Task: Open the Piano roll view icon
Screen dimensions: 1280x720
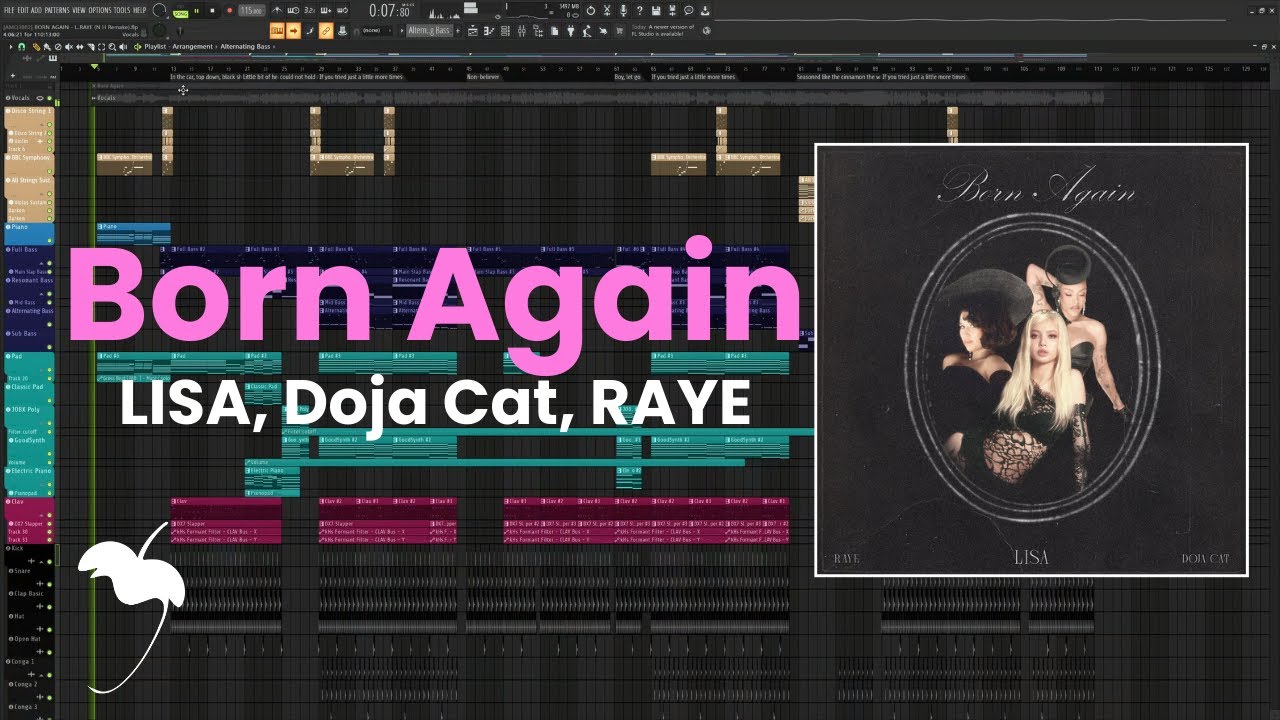Action: (x=489, y=31)
